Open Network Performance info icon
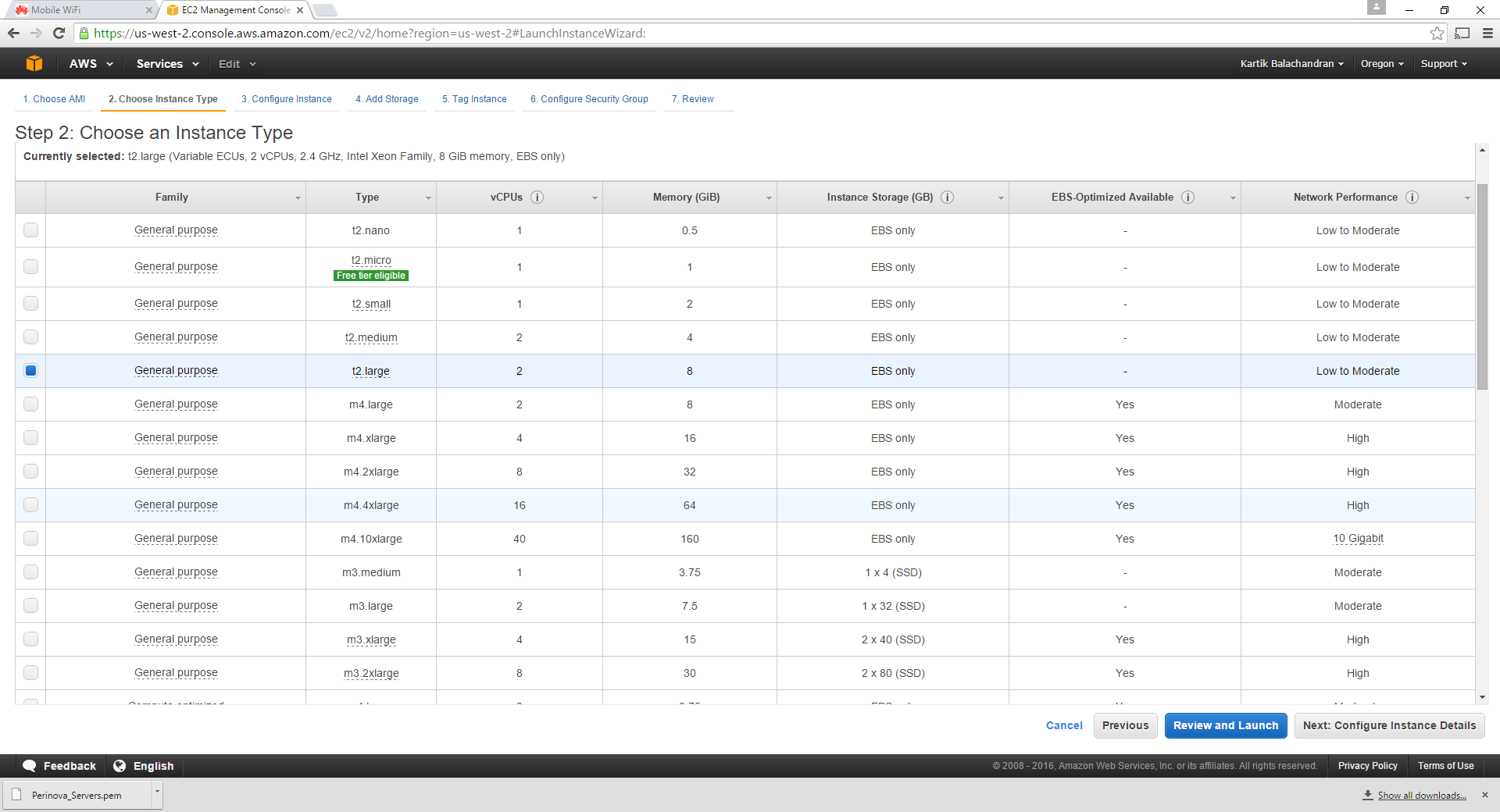 1412,198
